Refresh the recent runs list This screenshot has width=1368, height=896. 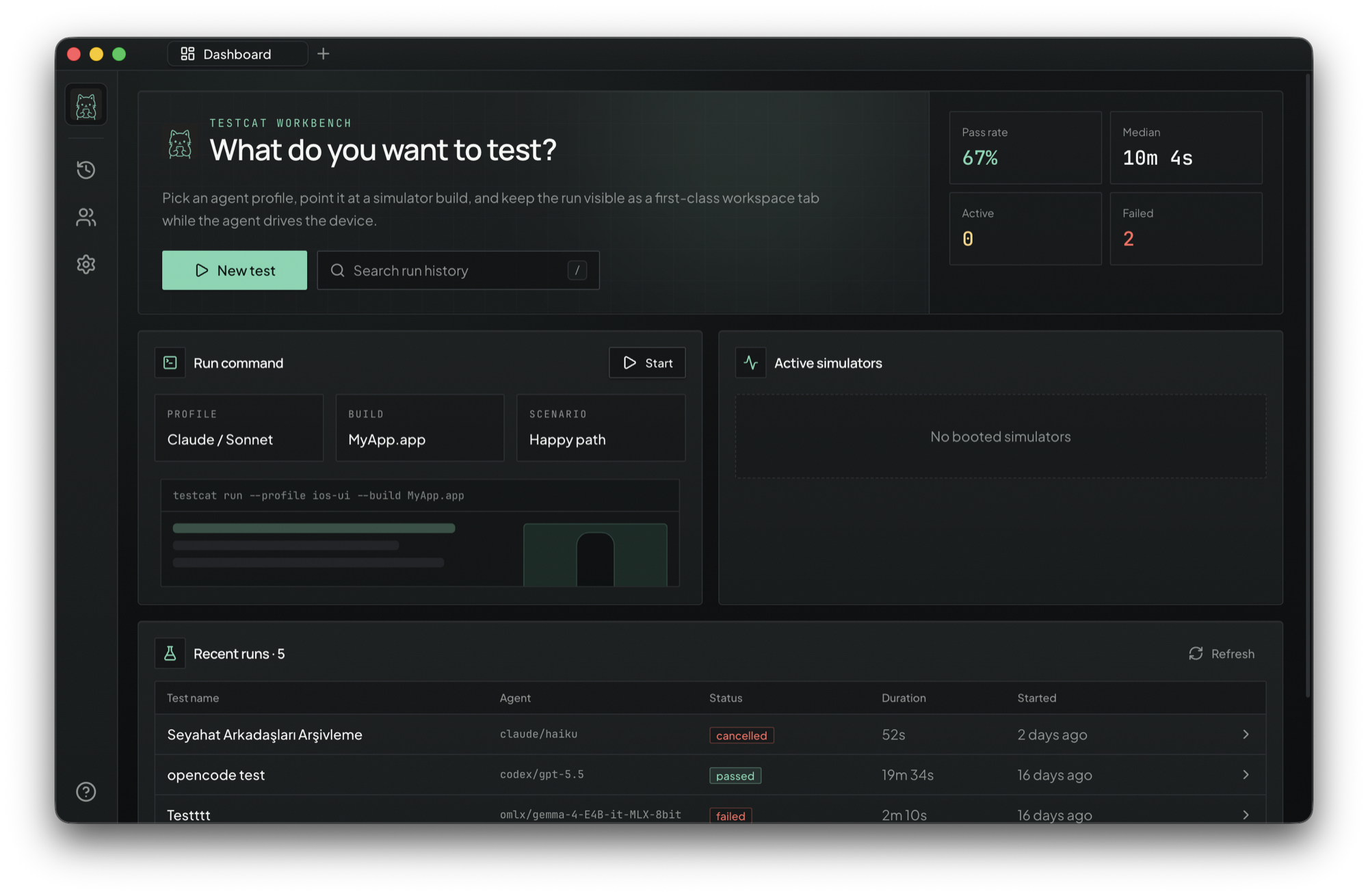[1222, 654]
